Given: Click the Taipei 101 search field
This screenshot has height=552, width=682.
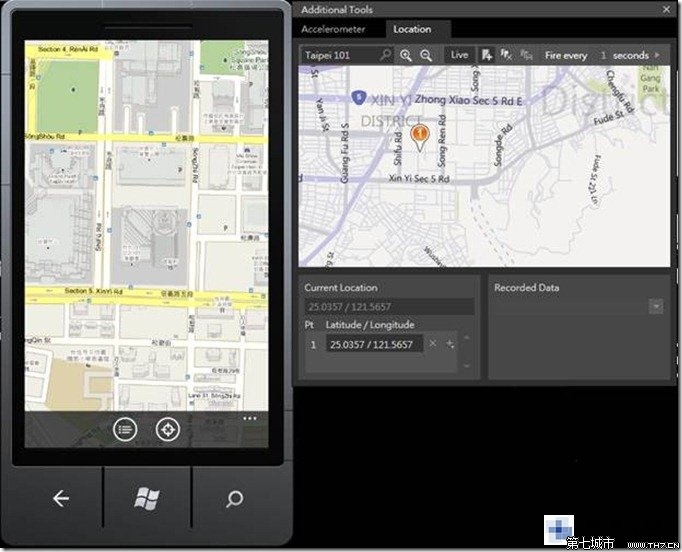Looking at the screenshot, I should pos(340,56).
